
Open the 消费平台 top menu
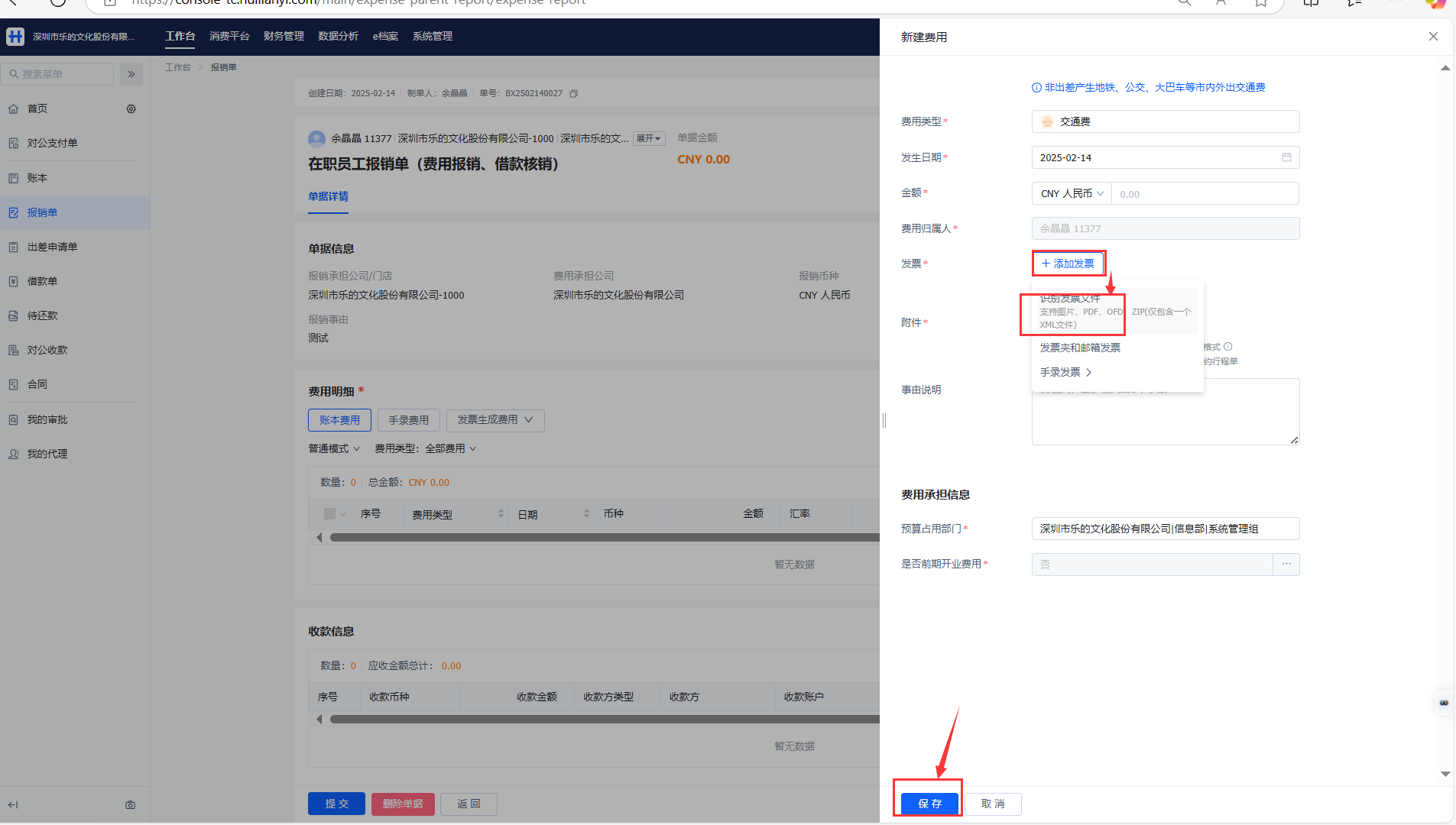point(229,37)
